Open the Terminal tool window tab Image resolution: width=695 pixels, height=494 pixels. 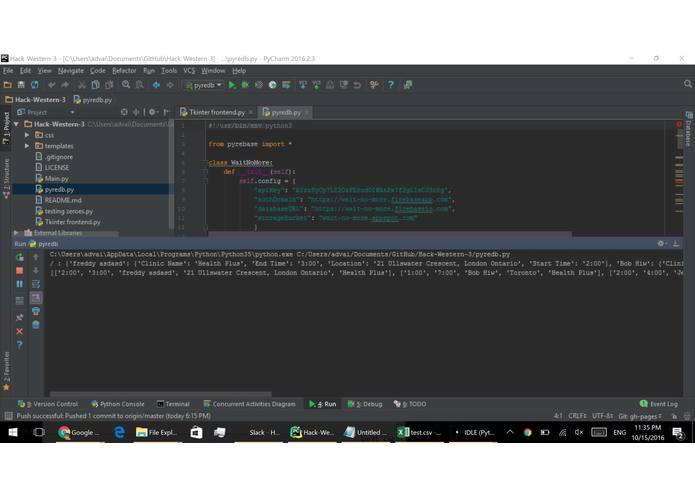173,404
